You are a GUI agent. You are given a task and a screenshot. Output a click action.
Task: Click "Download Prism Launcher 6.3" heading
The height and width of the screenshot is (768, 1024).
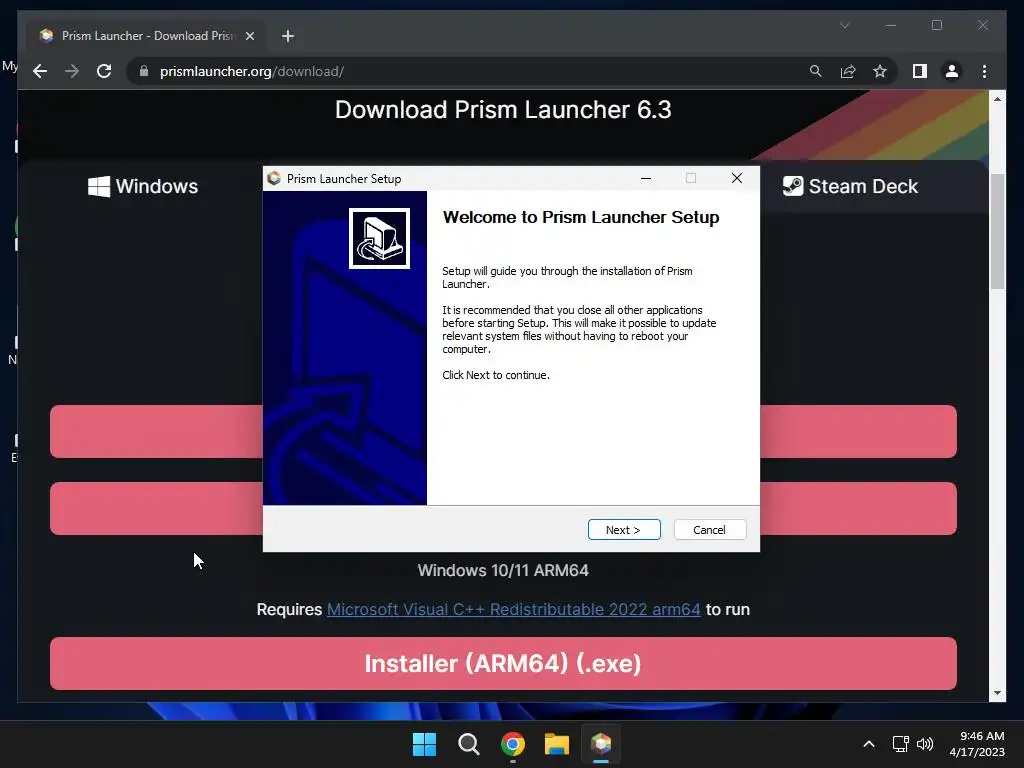tap(503, 110)
